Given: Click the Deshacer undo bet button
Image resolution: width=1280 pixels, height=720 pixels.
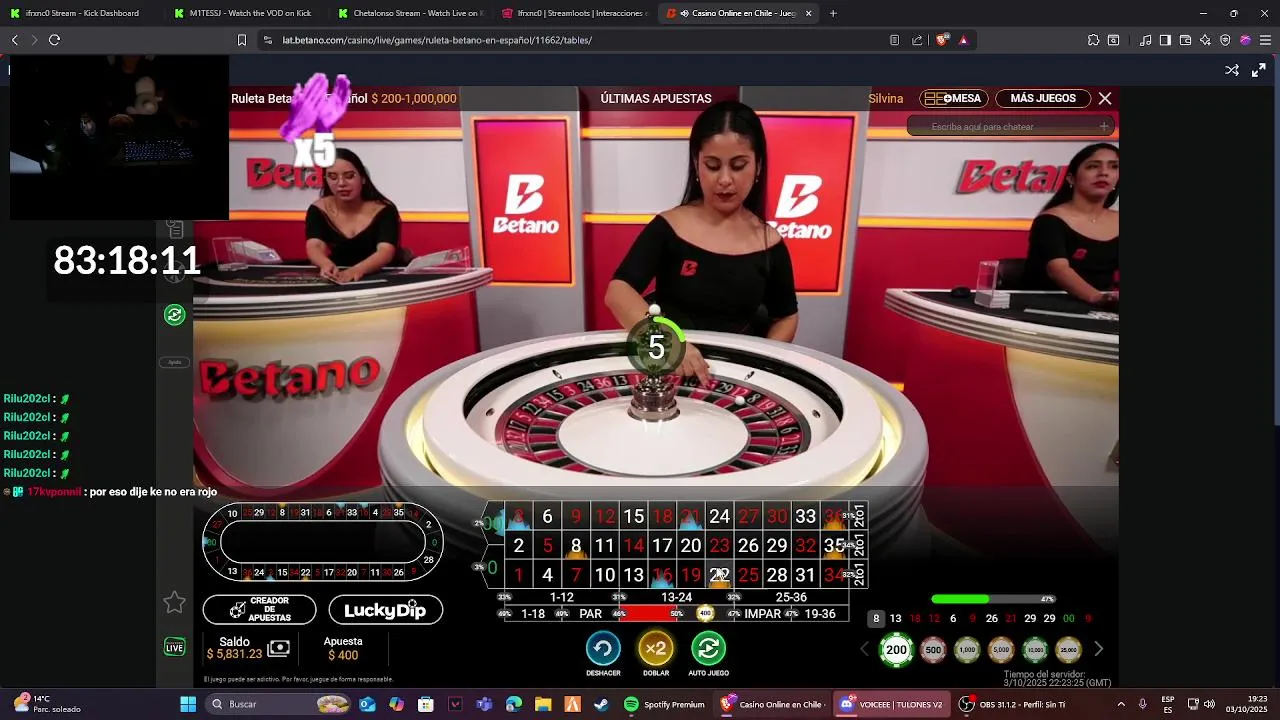Looking at the screenshot, I should (x=603, y=649).
